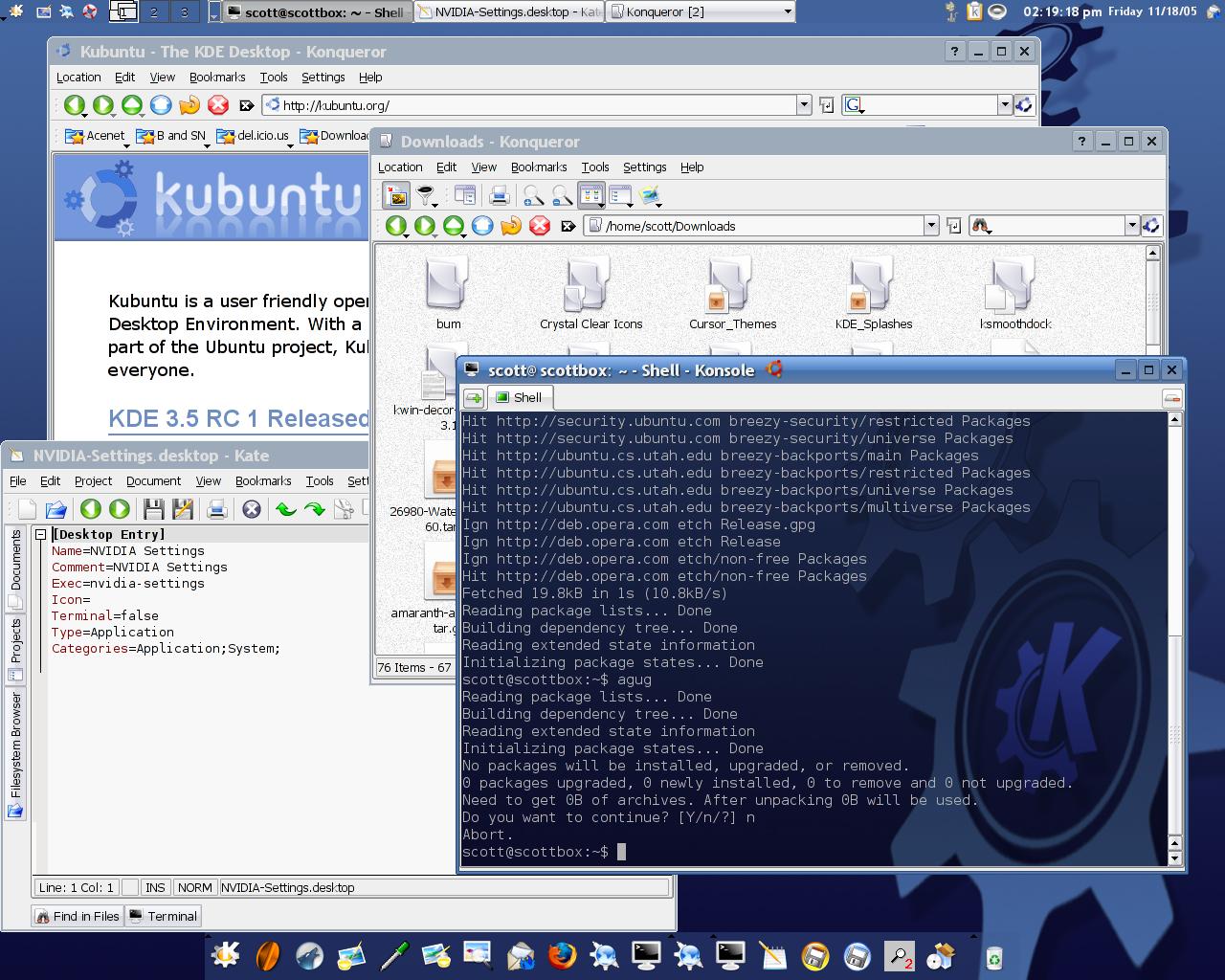
Task: Click B and SN bookmark toolbar item
Action: click(x=172, y=136)
